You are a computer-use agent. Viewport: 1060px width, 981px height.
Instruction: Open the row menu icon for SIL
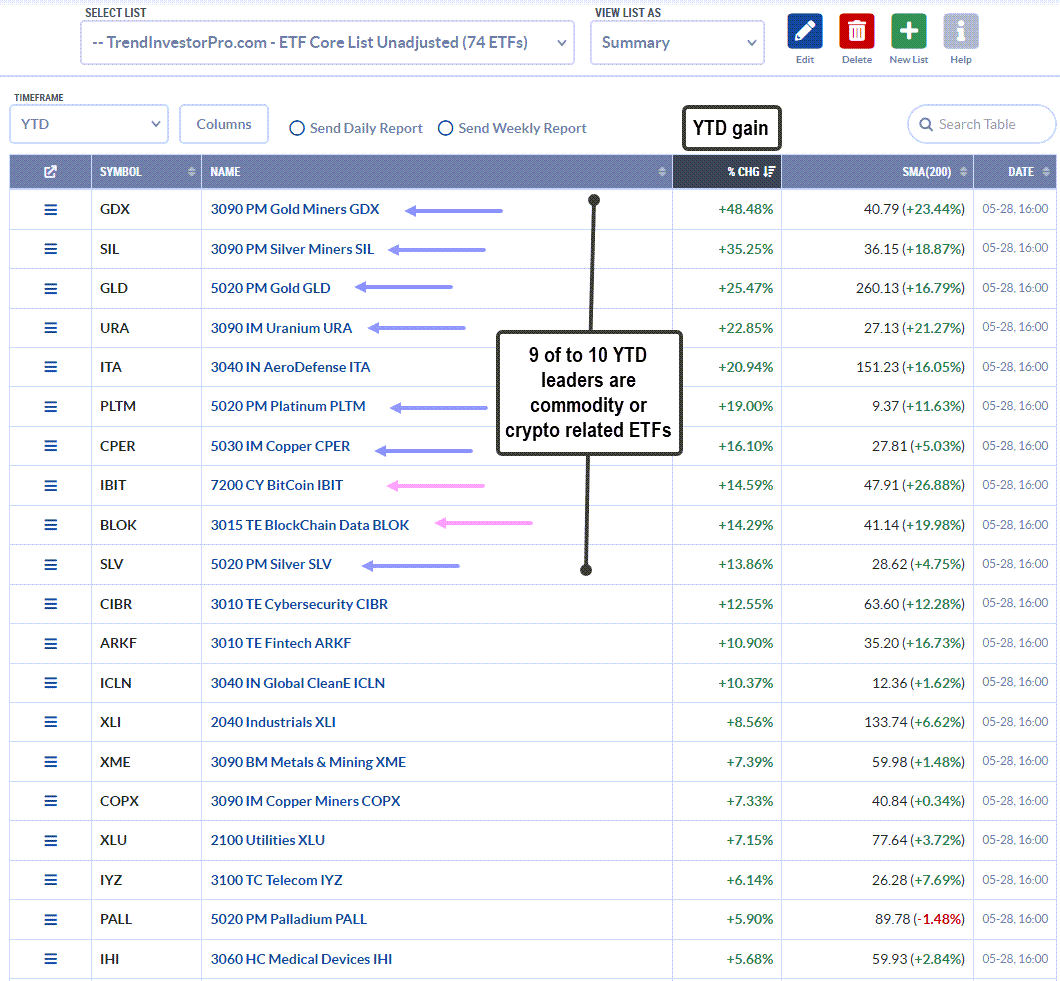51,249
